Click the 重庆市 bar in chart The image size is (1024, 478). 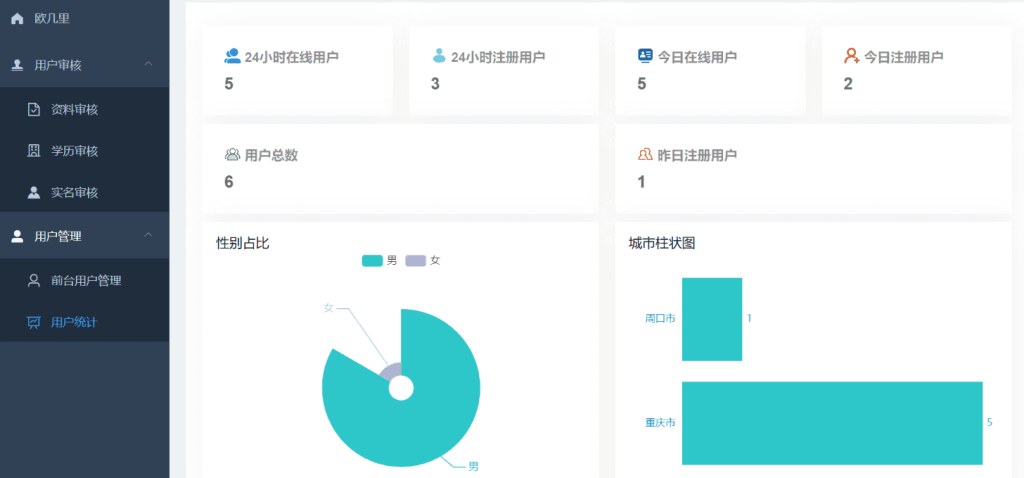click(832, 422)
